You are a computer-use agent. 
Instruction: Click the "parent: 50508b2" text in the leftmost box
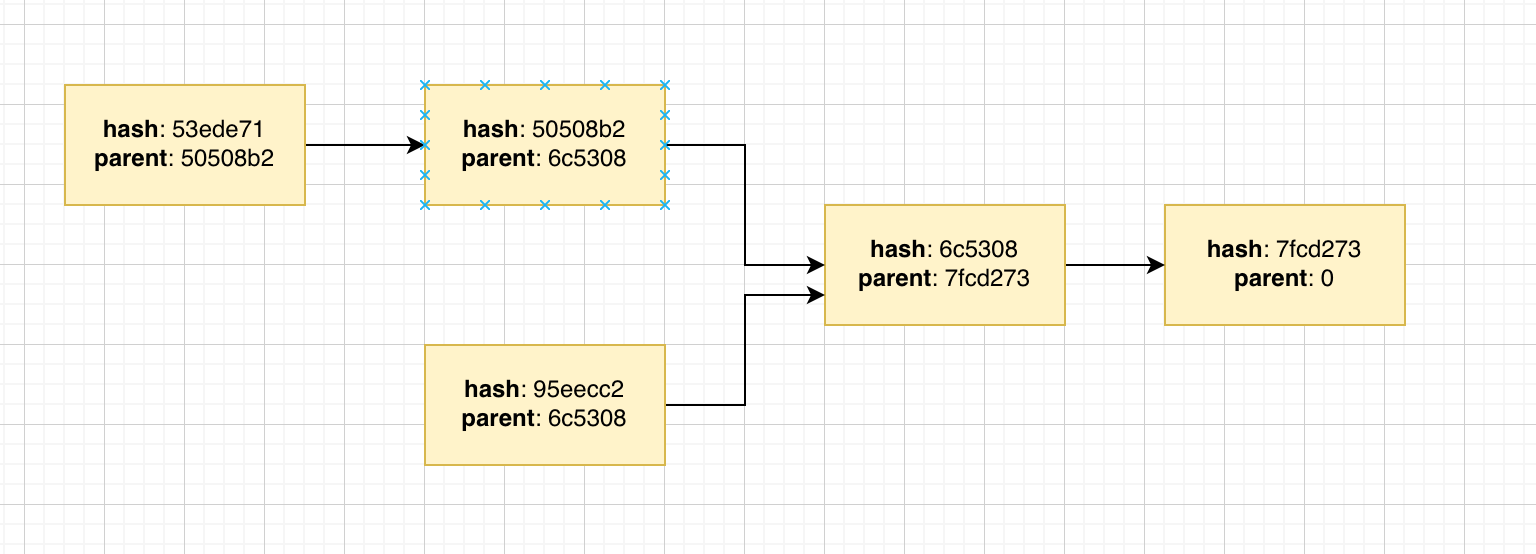coord(184,159)
